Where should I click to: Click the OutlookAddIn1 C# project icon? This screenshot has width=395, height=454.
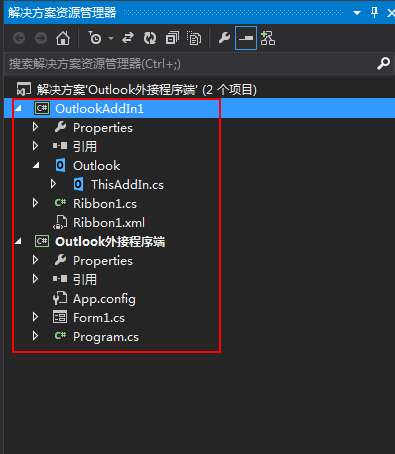pos(42,108)
